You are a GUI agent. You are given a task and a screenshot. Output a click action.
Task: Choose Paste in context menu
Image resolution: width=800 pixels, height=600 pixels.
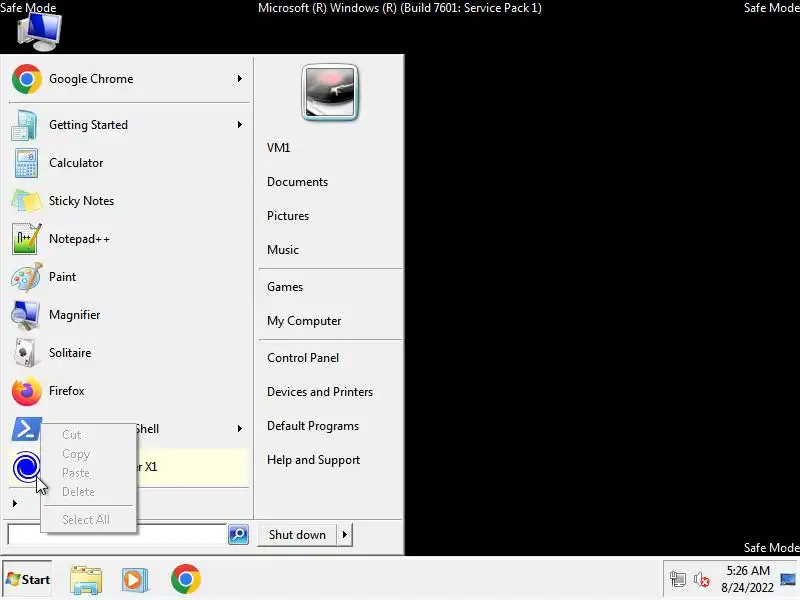[x=88, y=472]
